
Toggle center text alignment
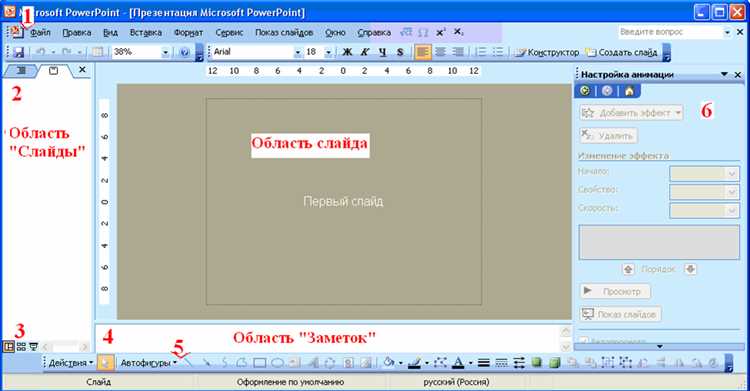[x=441, y=52]
